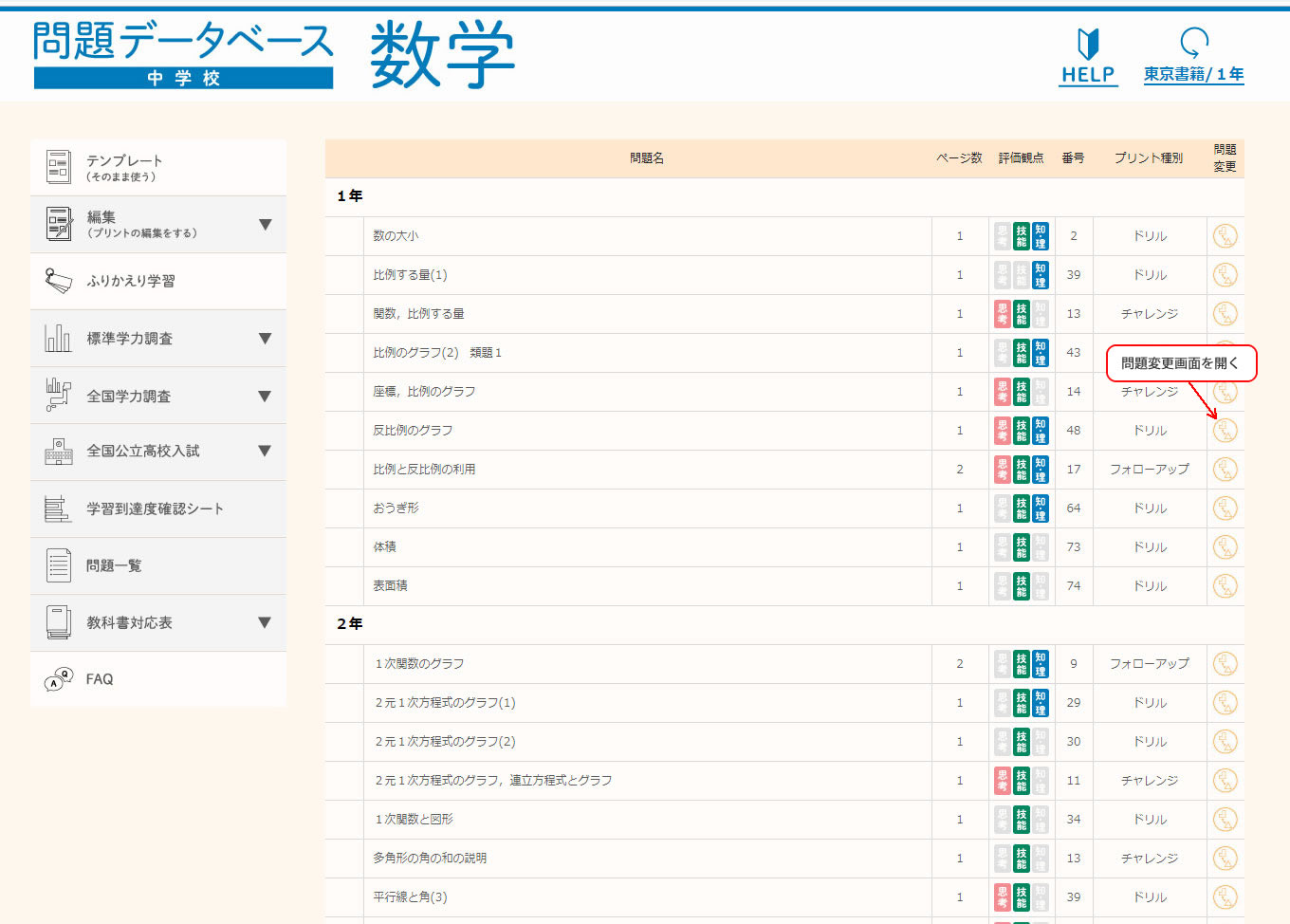The image size is (1290, 924).
Task: Open problem change for ２元１次方程式のグラフ(1)
Action: (x=1225, y=703)
